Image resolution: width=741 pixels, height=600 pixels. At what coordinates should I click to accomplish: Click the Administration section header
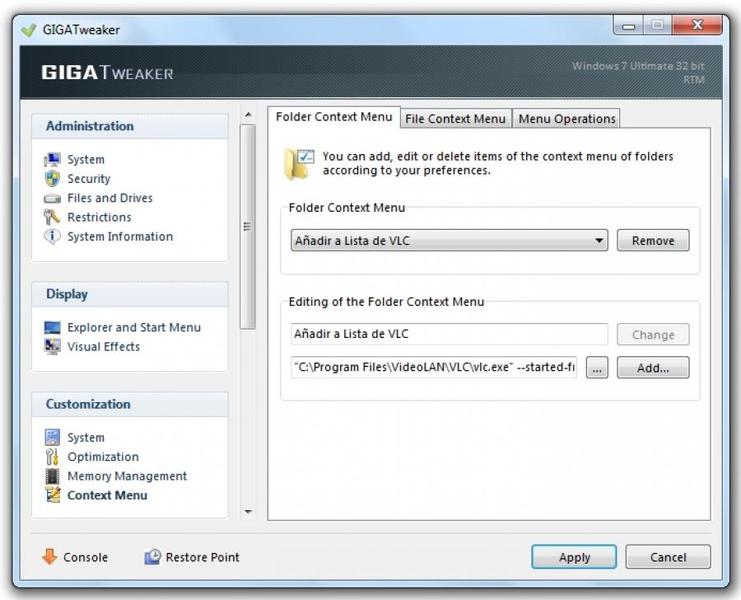[x=130, y=126]
